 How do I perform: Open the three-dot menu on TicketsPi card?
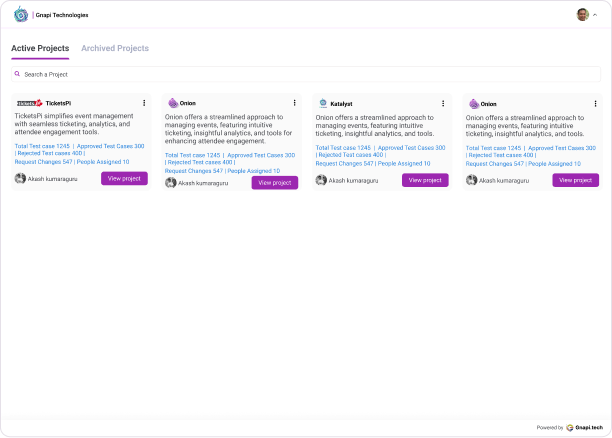click(144, 103)
